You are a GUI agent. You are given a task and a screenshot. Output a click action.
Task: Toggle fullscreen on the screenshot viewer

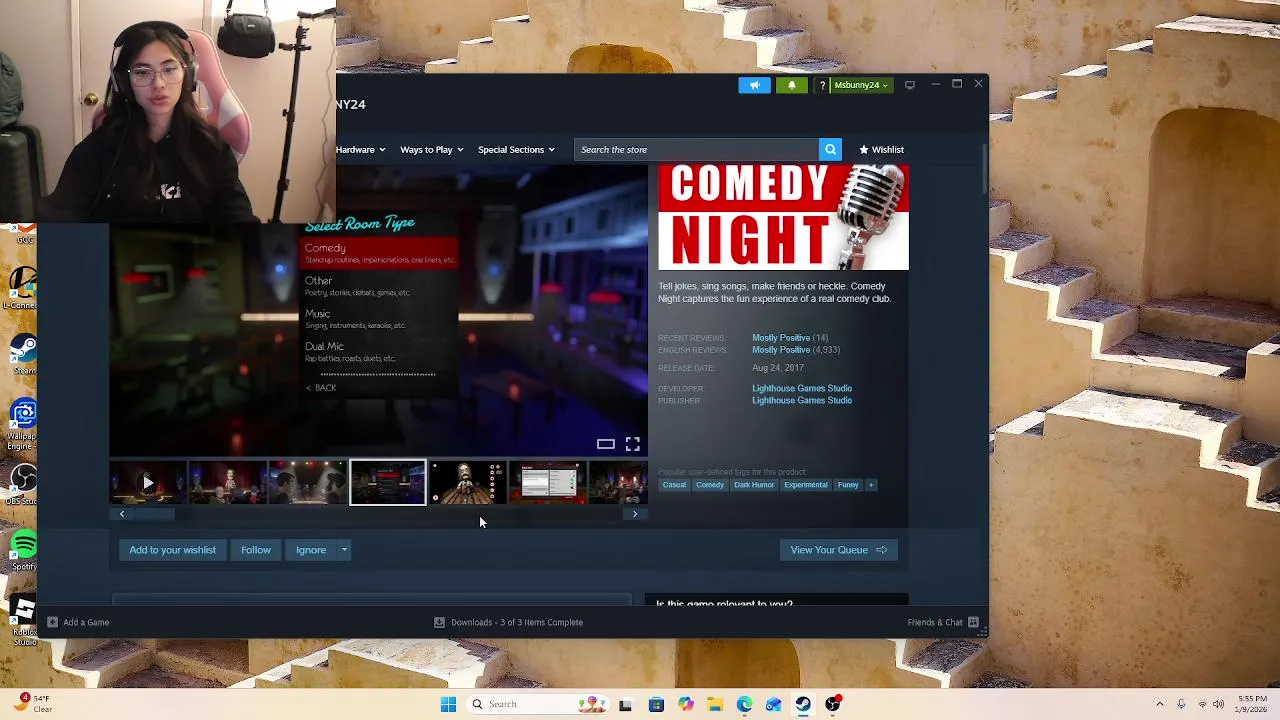click(x=633, y=444)
